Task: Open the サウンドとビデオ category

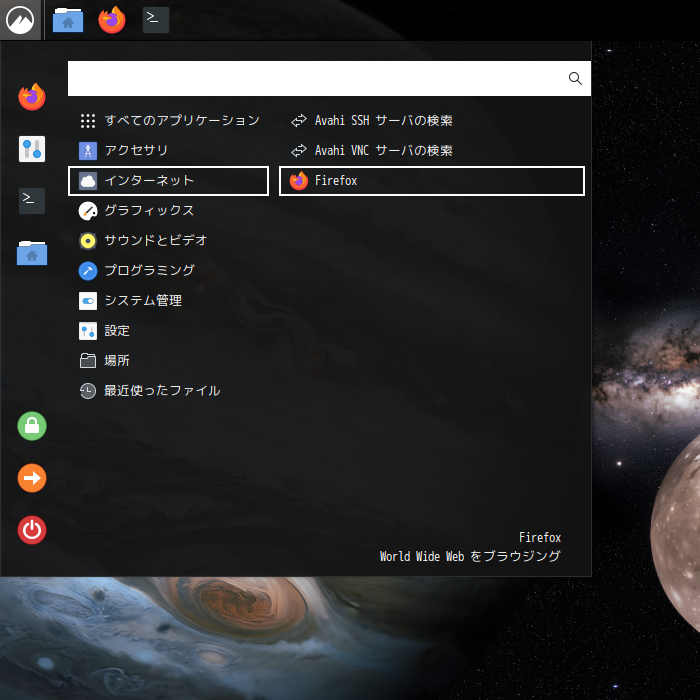Action: 168,241
